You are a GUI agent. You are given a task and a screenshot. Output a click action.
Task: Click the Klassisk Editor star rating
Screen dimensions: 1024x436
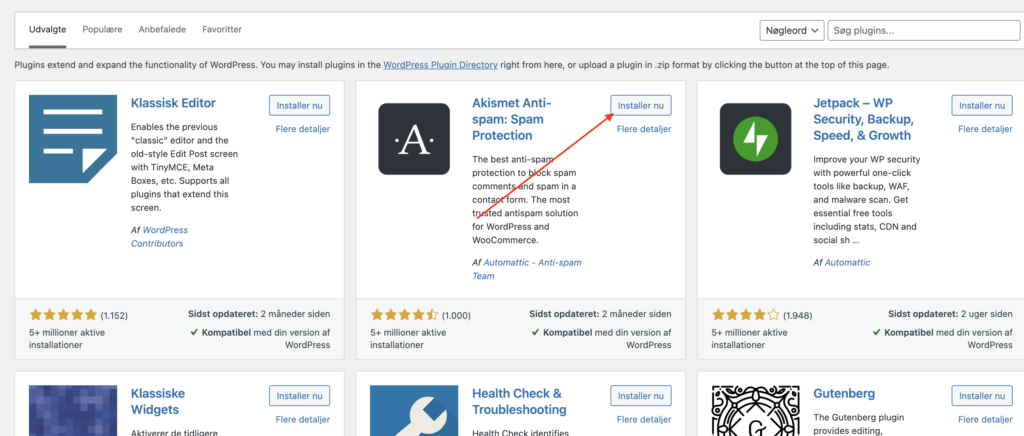pos(63,315)
